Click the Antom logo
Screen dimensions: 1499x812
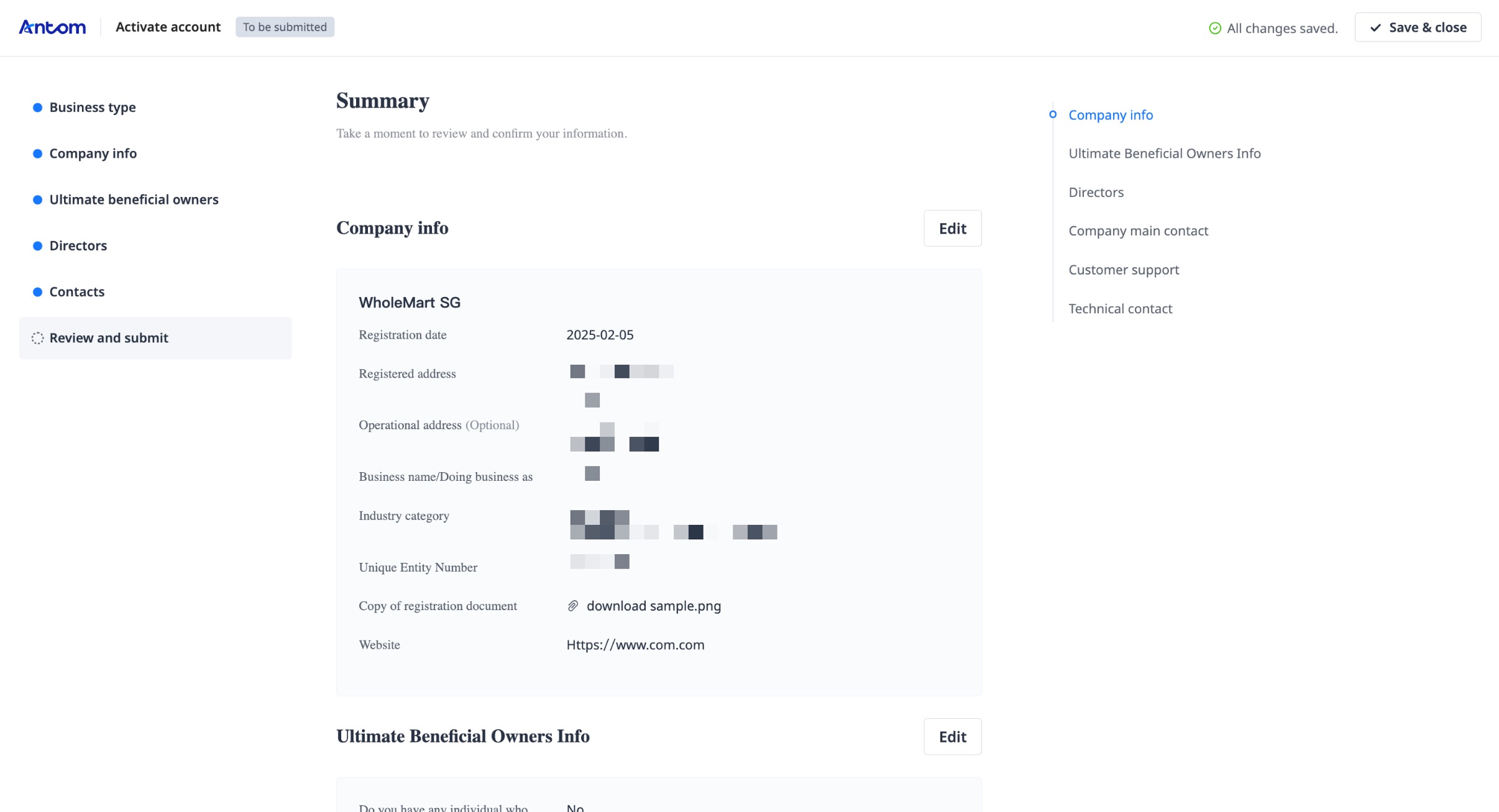(52, 27)
